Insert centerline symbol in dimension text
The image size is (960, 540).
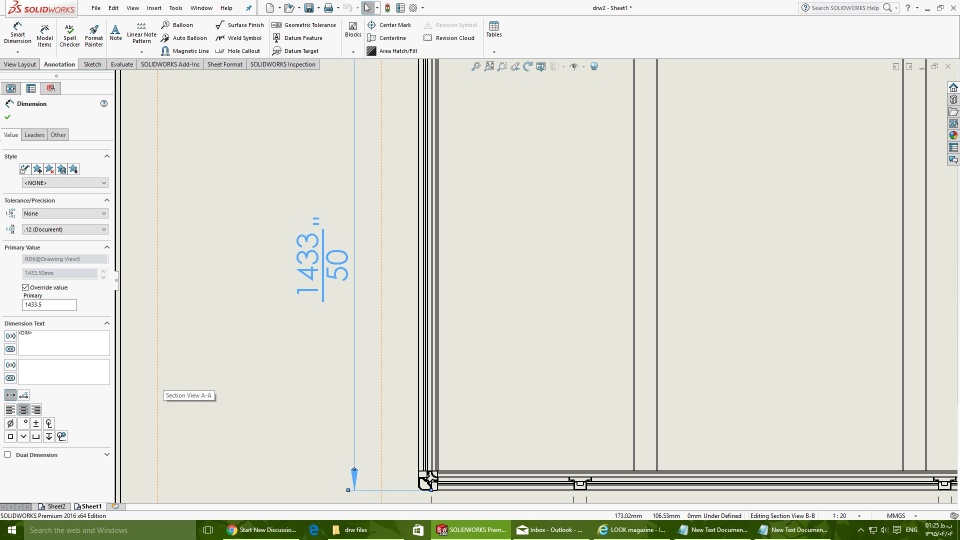(x=49, y=423)
